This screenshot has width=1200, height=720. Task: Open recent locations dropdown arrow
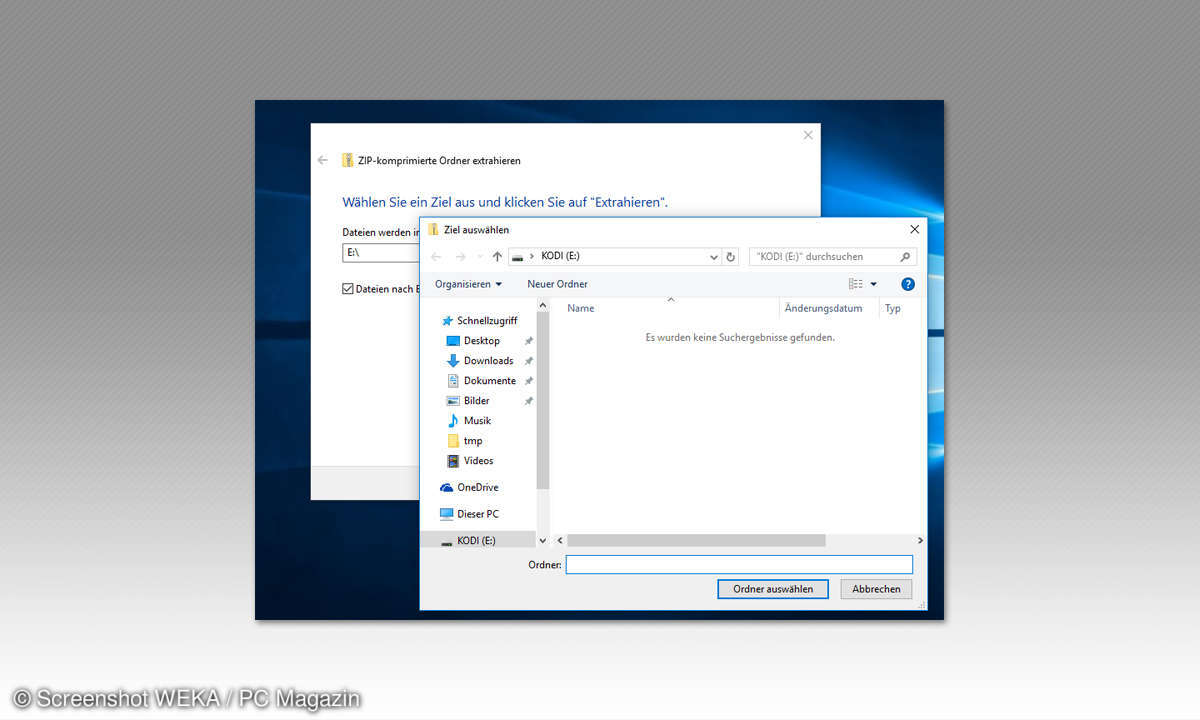[x=479, y=257]
